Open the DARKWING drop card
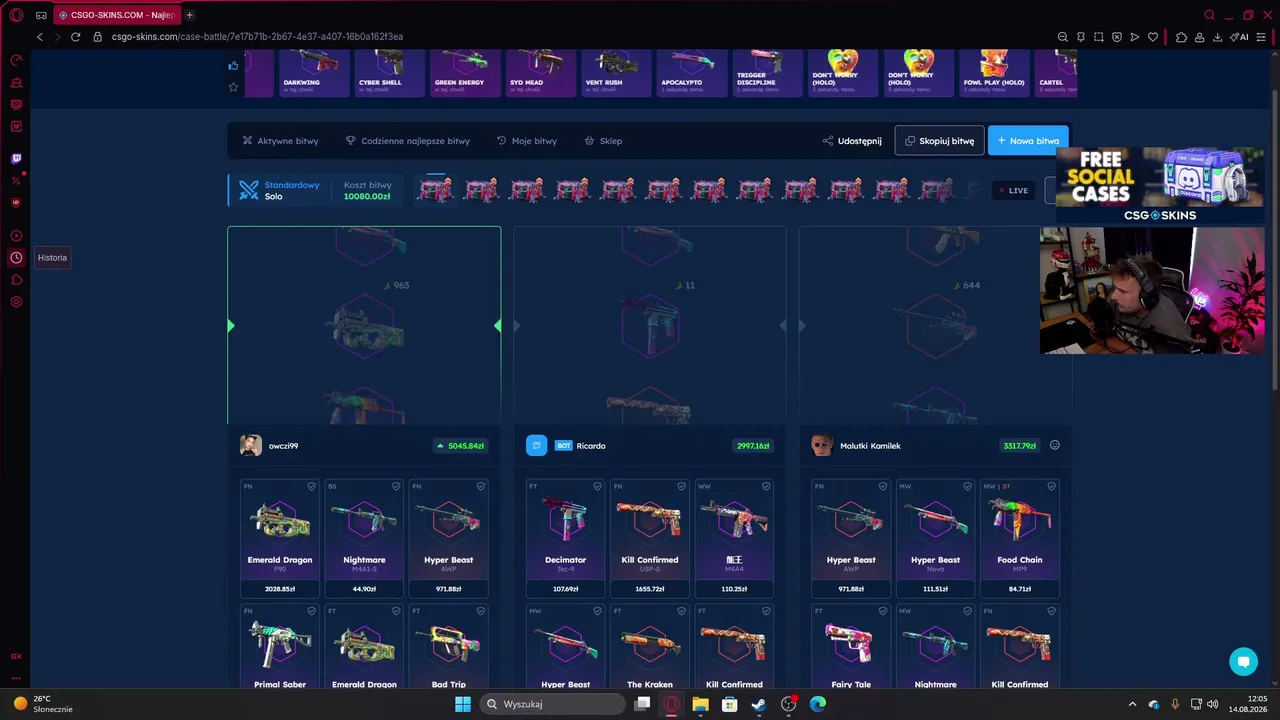The image size is (1280, 720). point(315,73)
